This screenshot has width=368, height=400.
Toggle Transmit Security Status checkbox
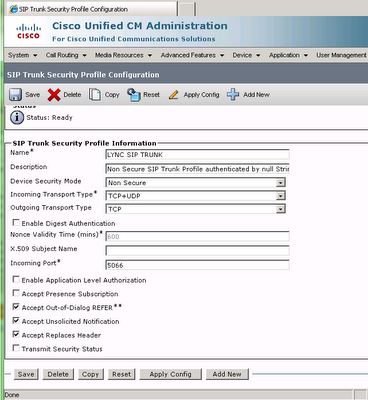16,348
